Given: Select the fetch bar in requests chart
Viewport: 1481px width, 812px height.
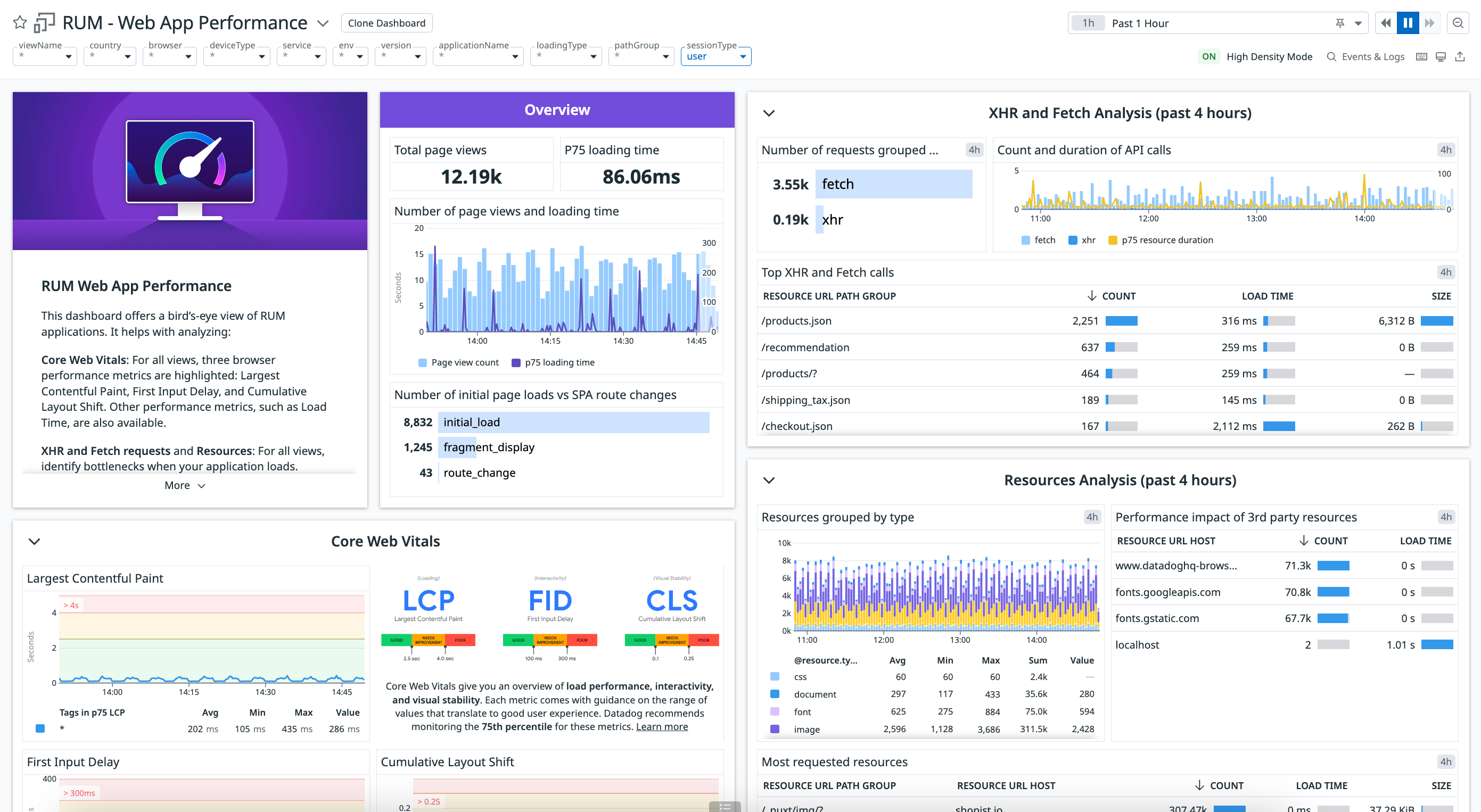Looking at the screenshot, I should 893,184.
